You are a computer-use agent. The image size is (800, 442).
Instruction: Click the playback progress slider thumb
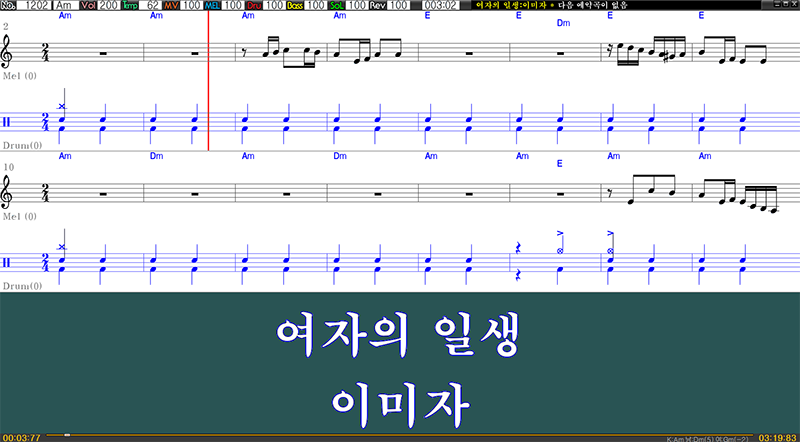67,435
